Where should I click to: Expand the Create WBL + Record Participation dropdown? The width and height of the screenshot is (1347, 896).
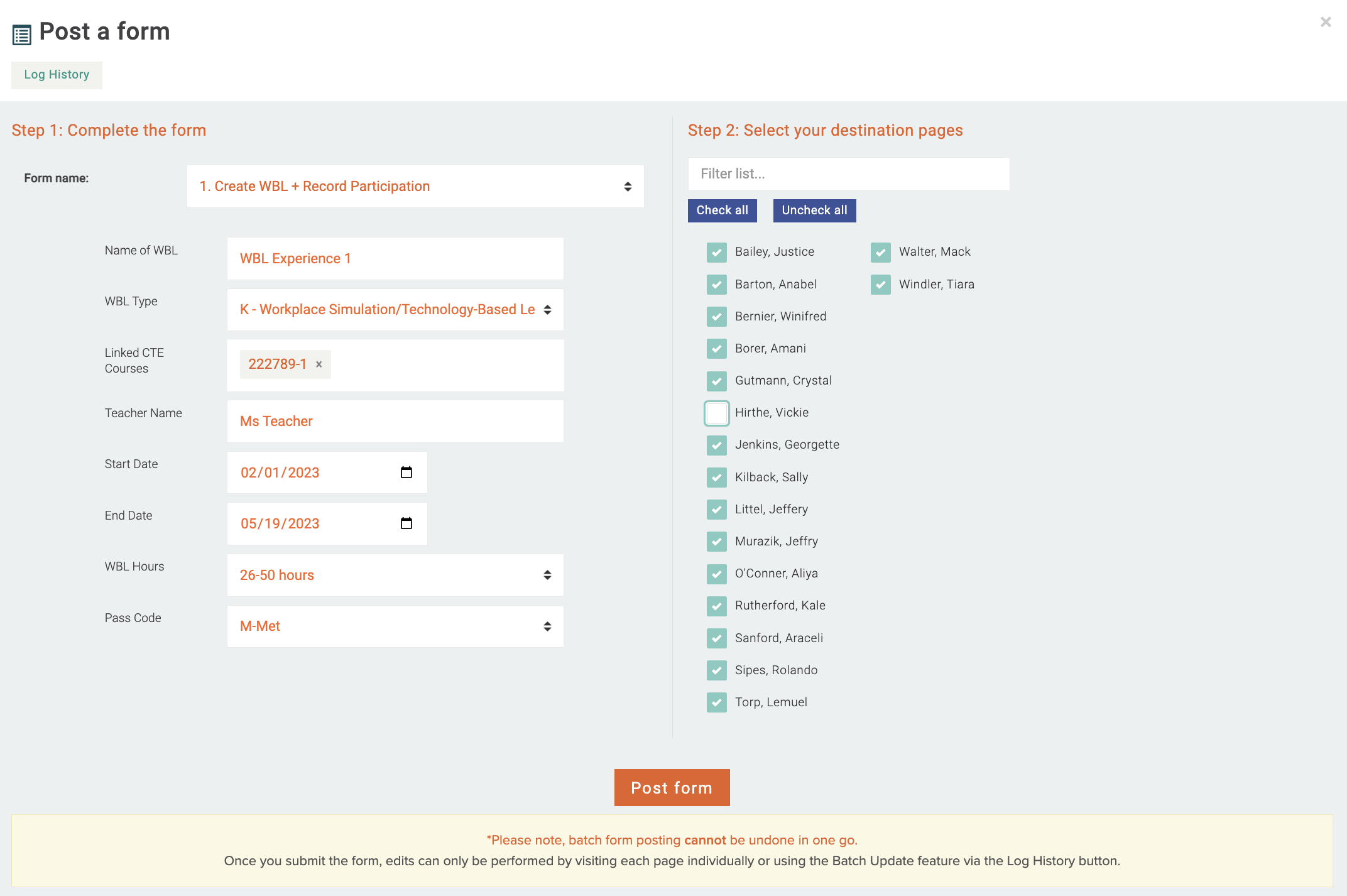[x=415, y=187]
